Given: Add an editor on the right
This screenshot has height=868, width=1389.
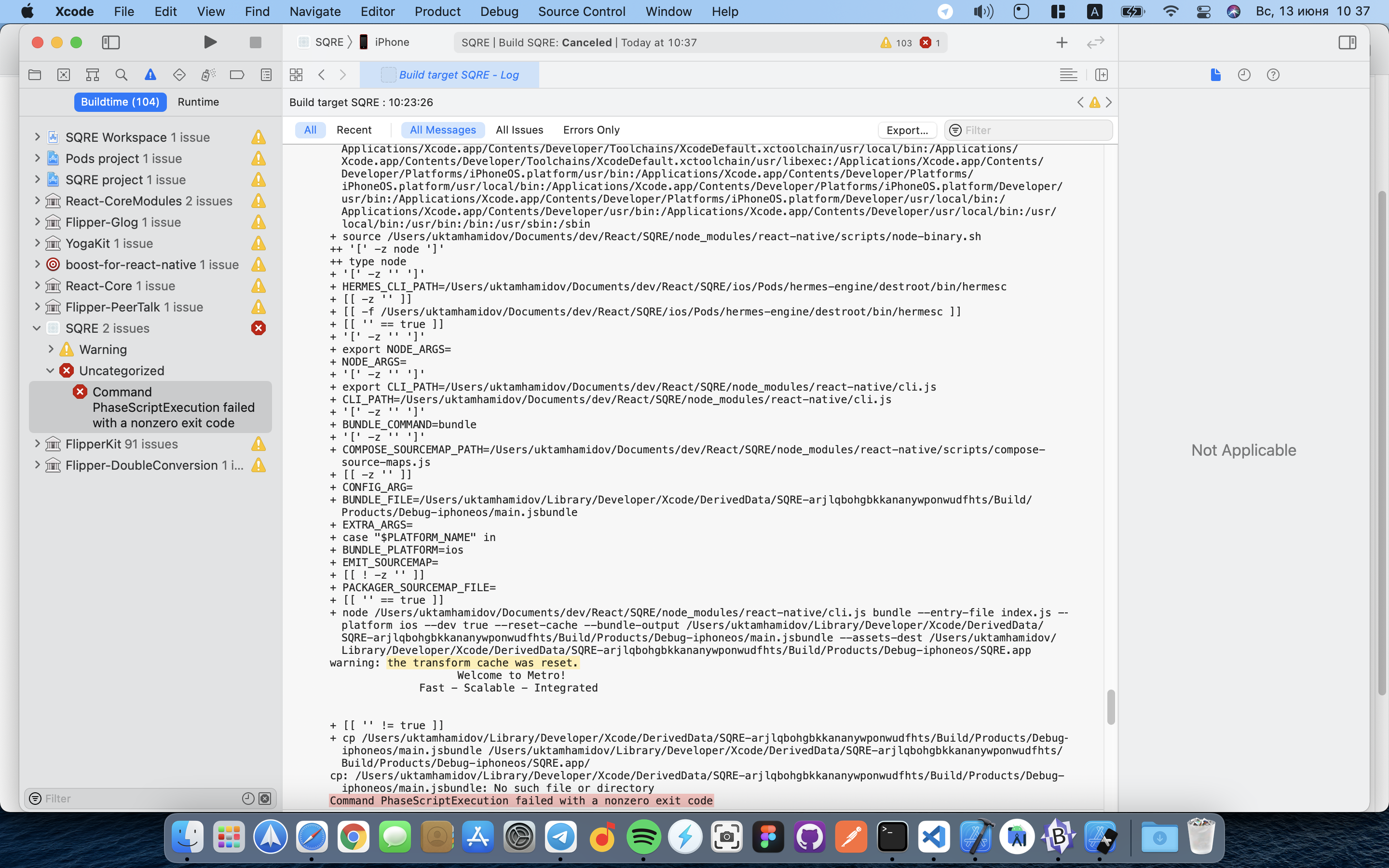Looking at the screenshot, I should (1102, 75).
